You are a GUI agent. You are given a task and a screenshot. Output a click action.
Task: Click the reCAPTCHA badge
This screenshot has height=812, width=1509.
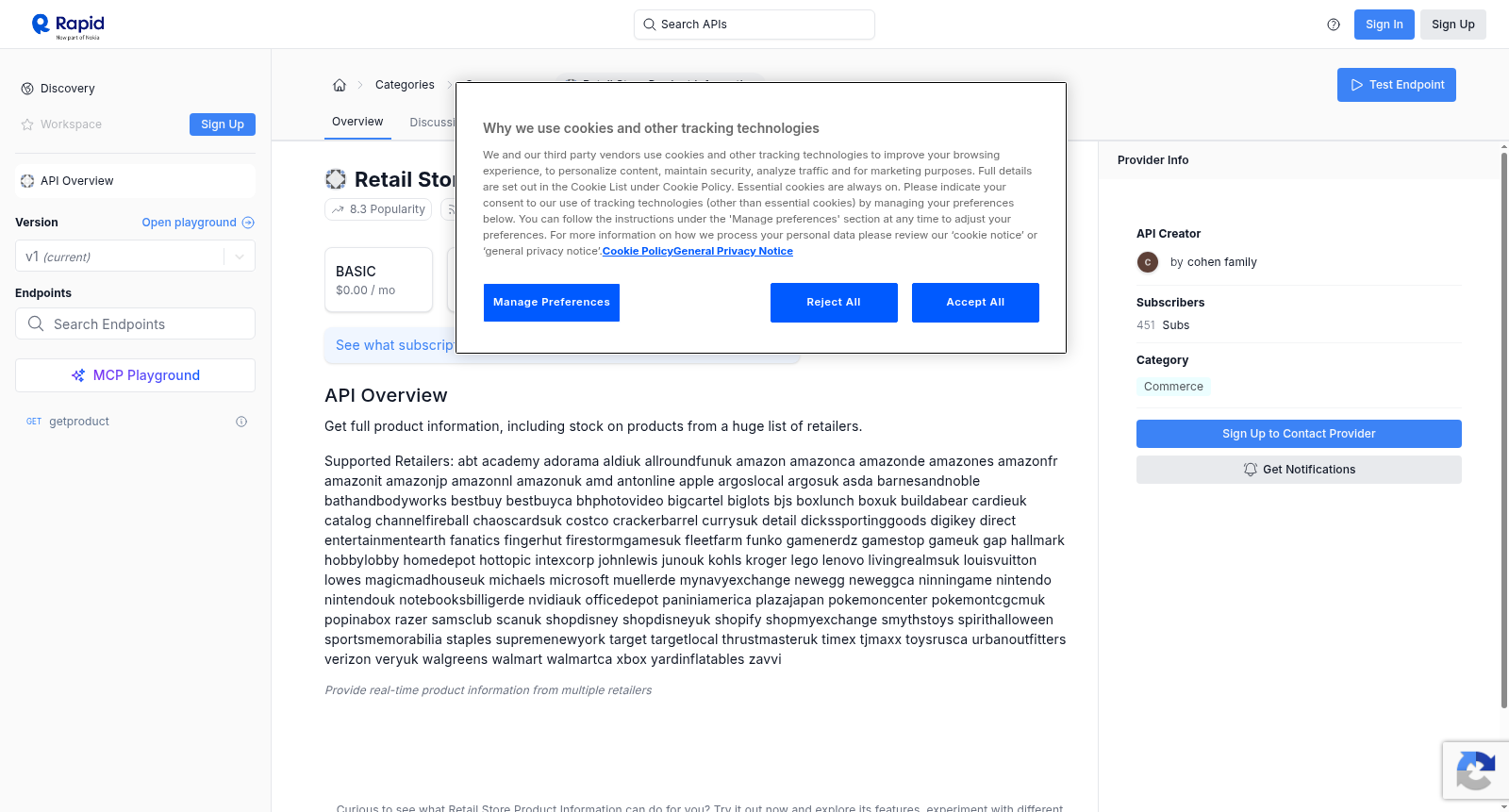pyautogui.click(x=1475, y=771)
